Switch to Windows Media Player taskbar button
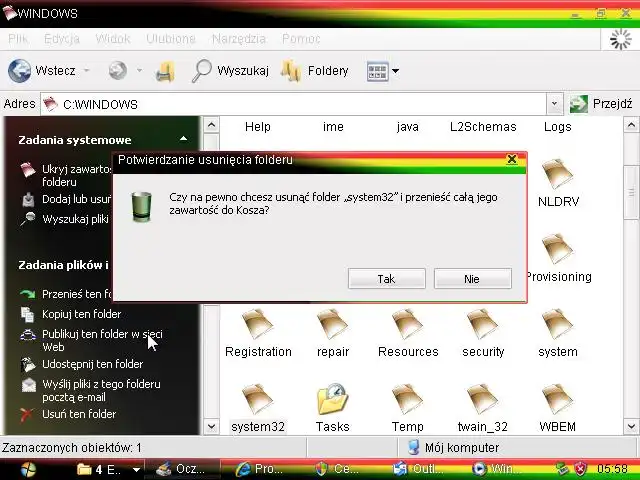 pos(496,469)
